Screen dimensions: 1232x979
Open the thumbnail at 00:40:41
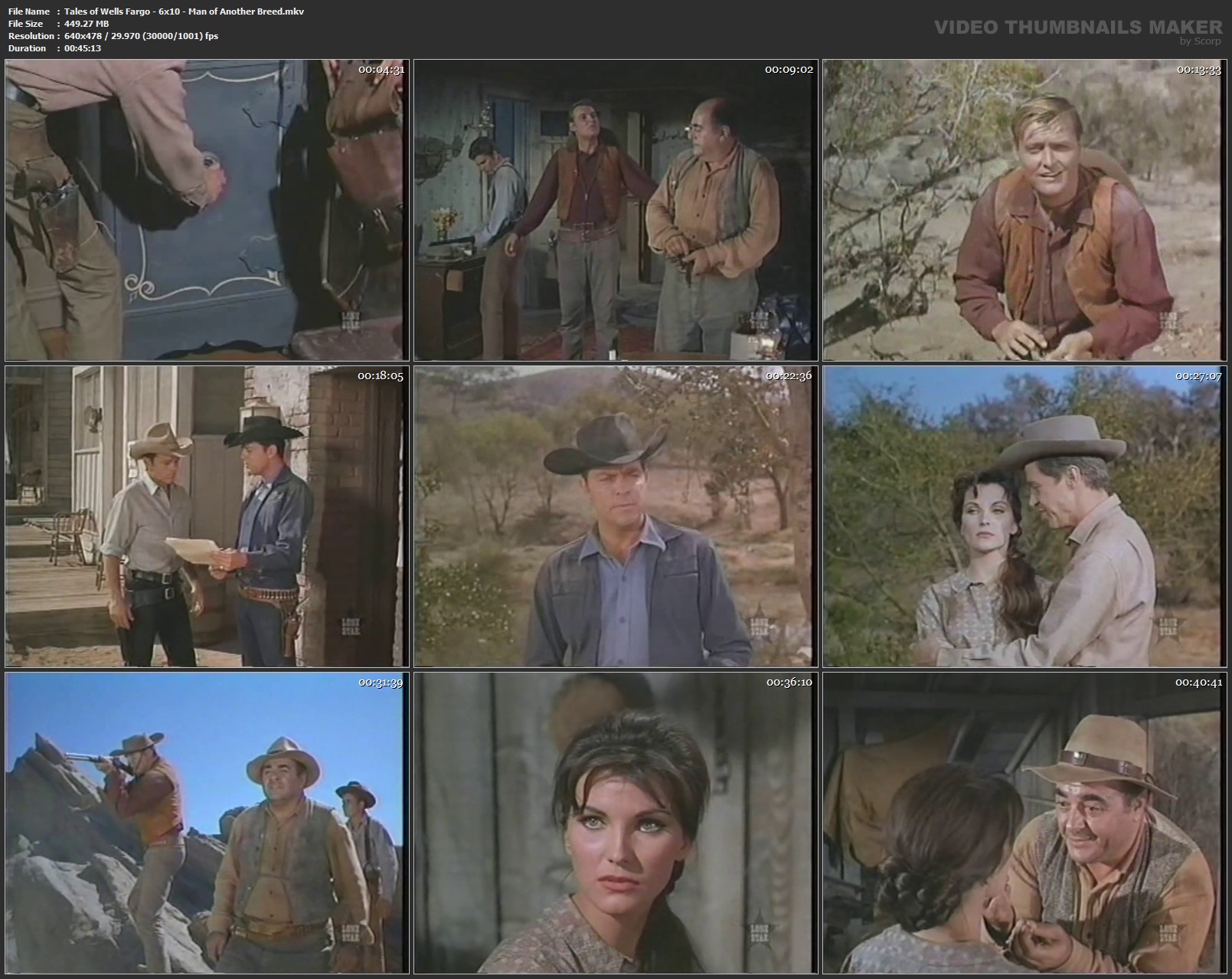(x=1025, y=823)
